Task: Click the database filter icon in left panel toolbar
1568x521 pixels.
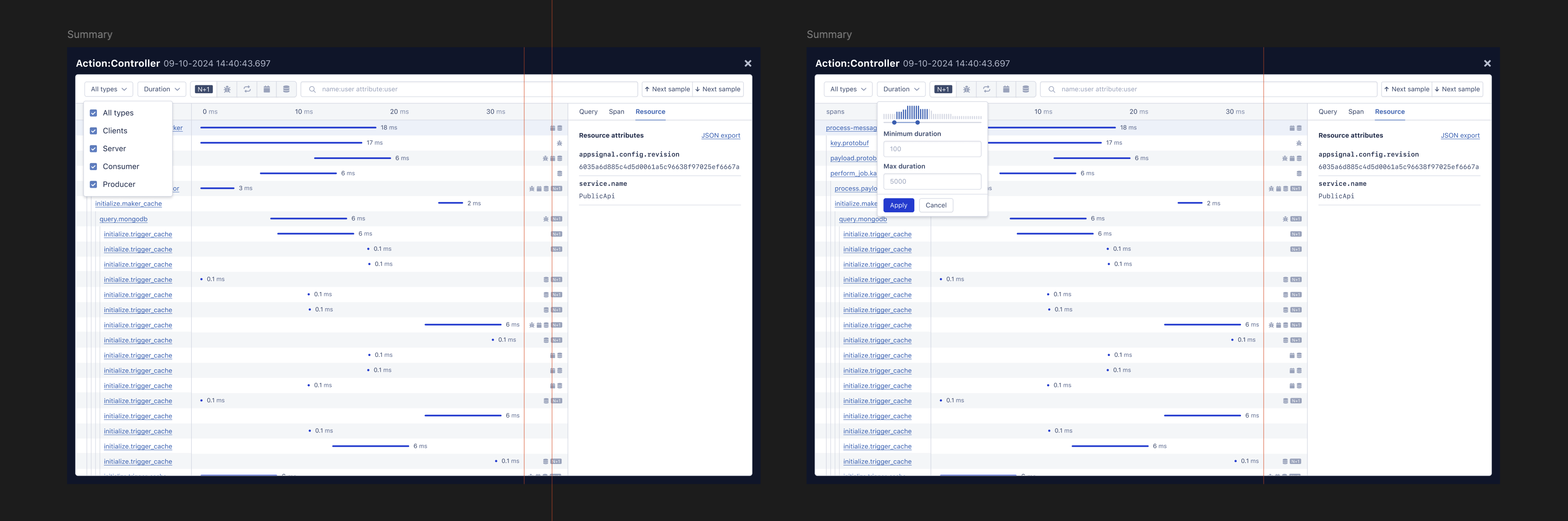Action: (286, 89)
